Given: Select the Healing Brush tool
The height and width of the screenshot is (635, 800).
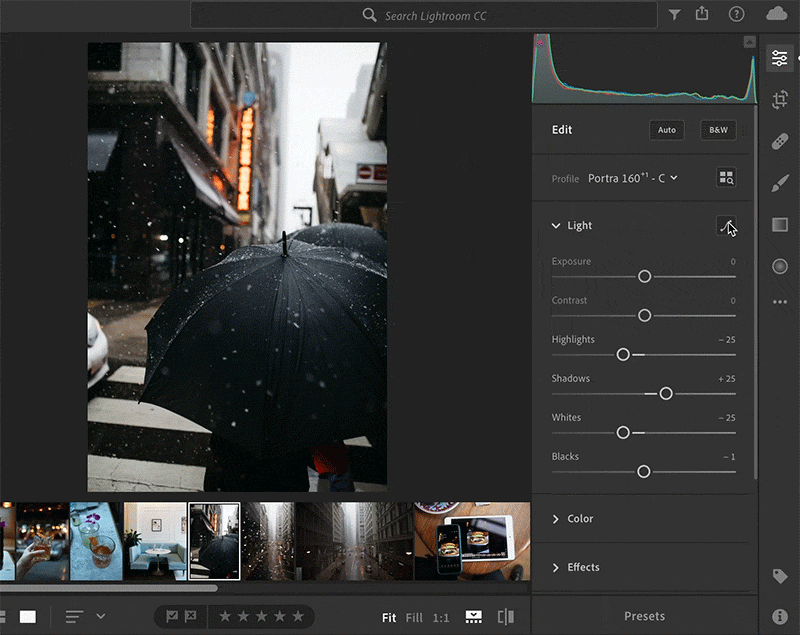Looking at the screenshot, I should tap(780, 141).
